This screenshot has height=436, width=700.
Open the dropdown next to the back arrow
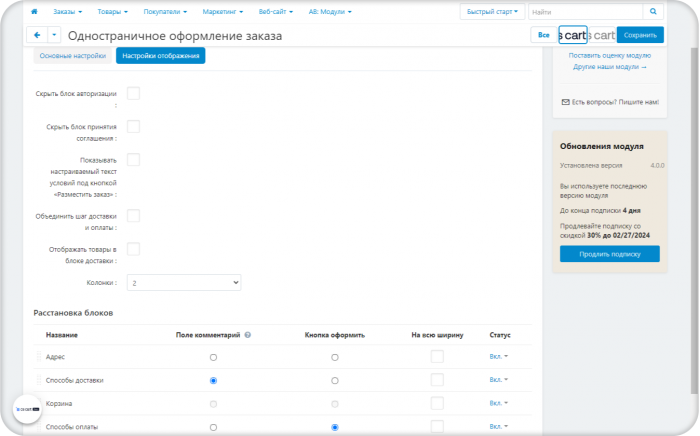54,35
